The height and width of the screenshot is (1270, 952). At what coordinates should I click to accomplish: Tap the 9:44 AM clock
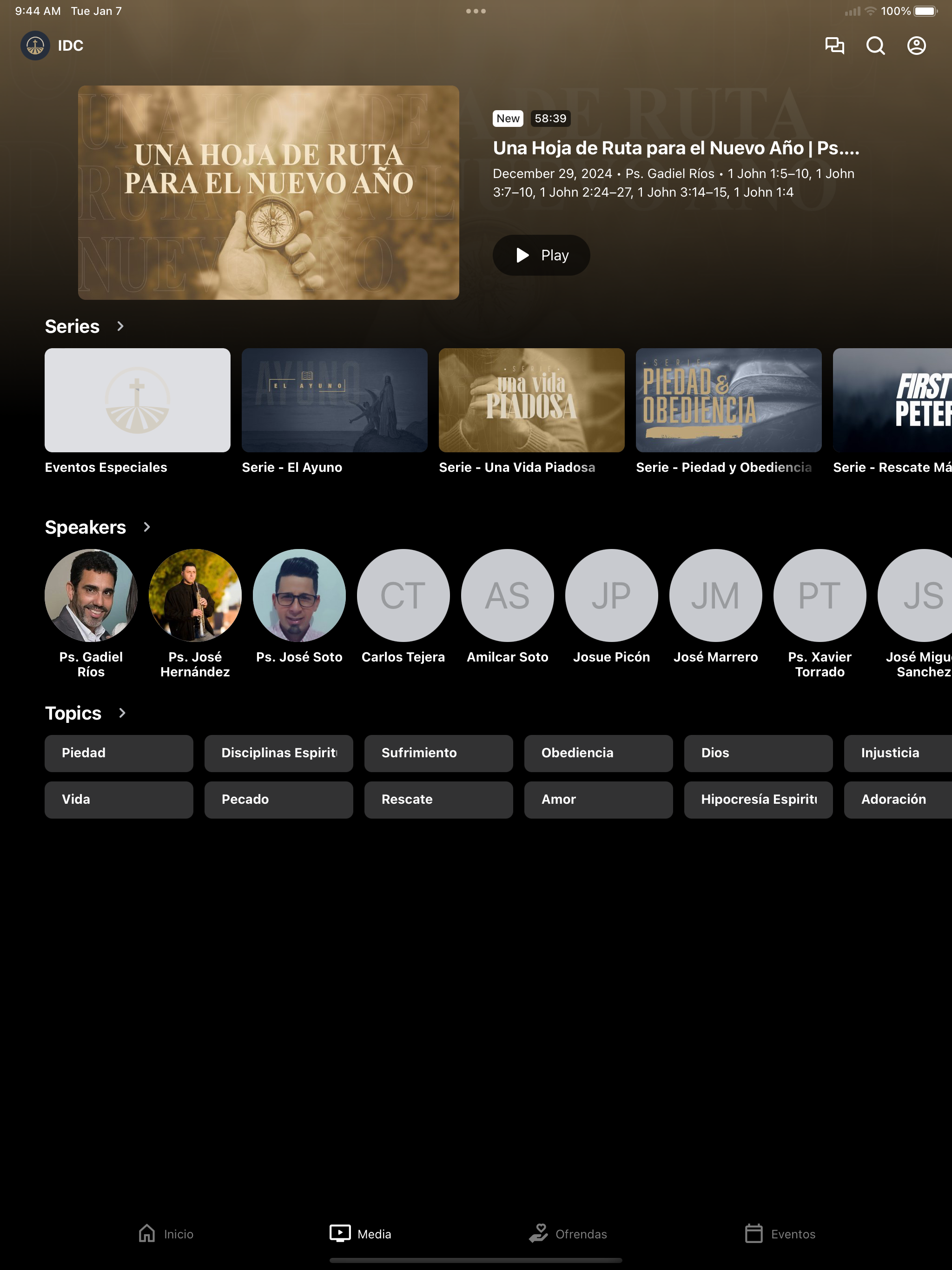tap(38, 11)
